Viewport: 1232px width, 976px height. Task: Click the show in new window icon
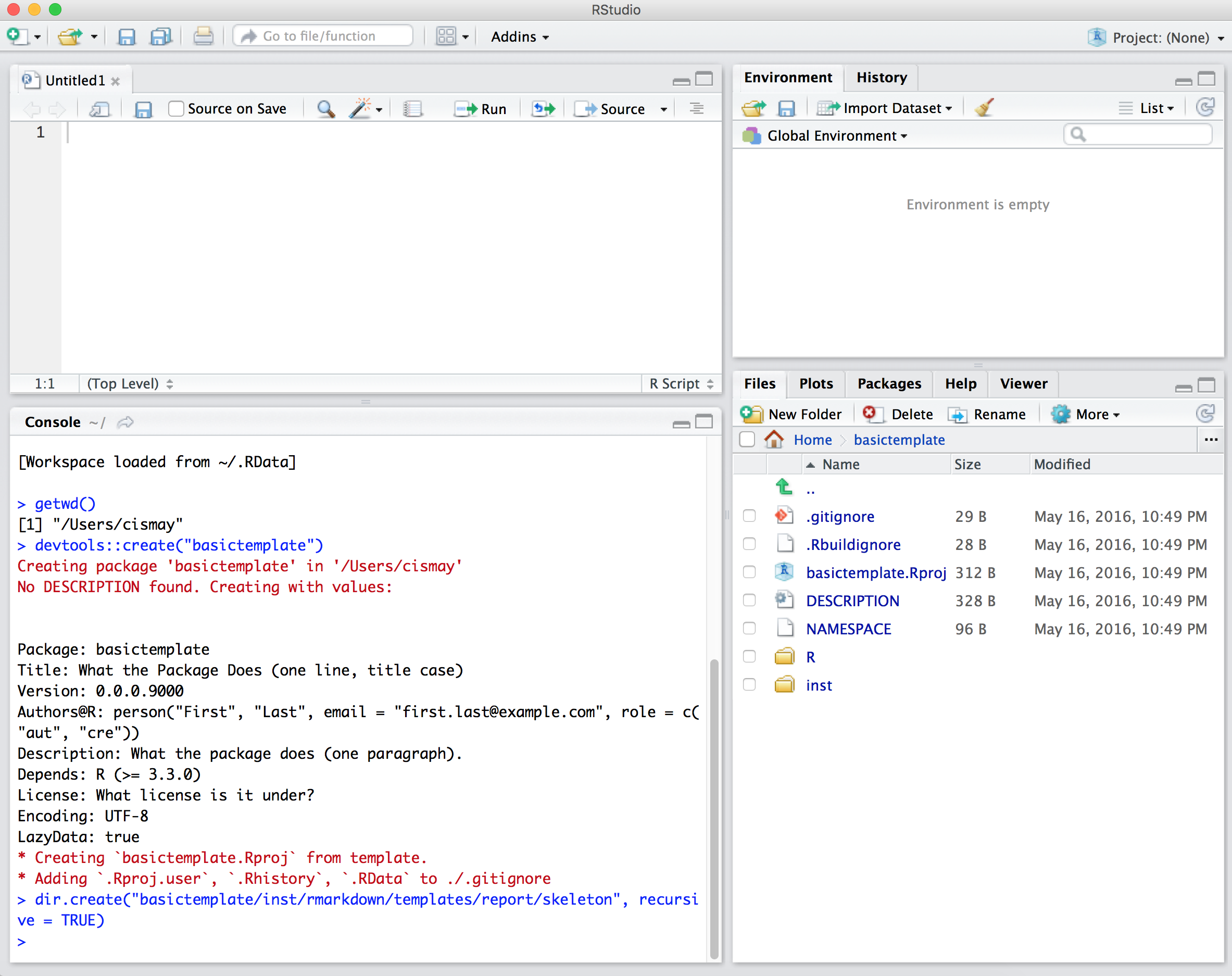[x=100, y=108]
